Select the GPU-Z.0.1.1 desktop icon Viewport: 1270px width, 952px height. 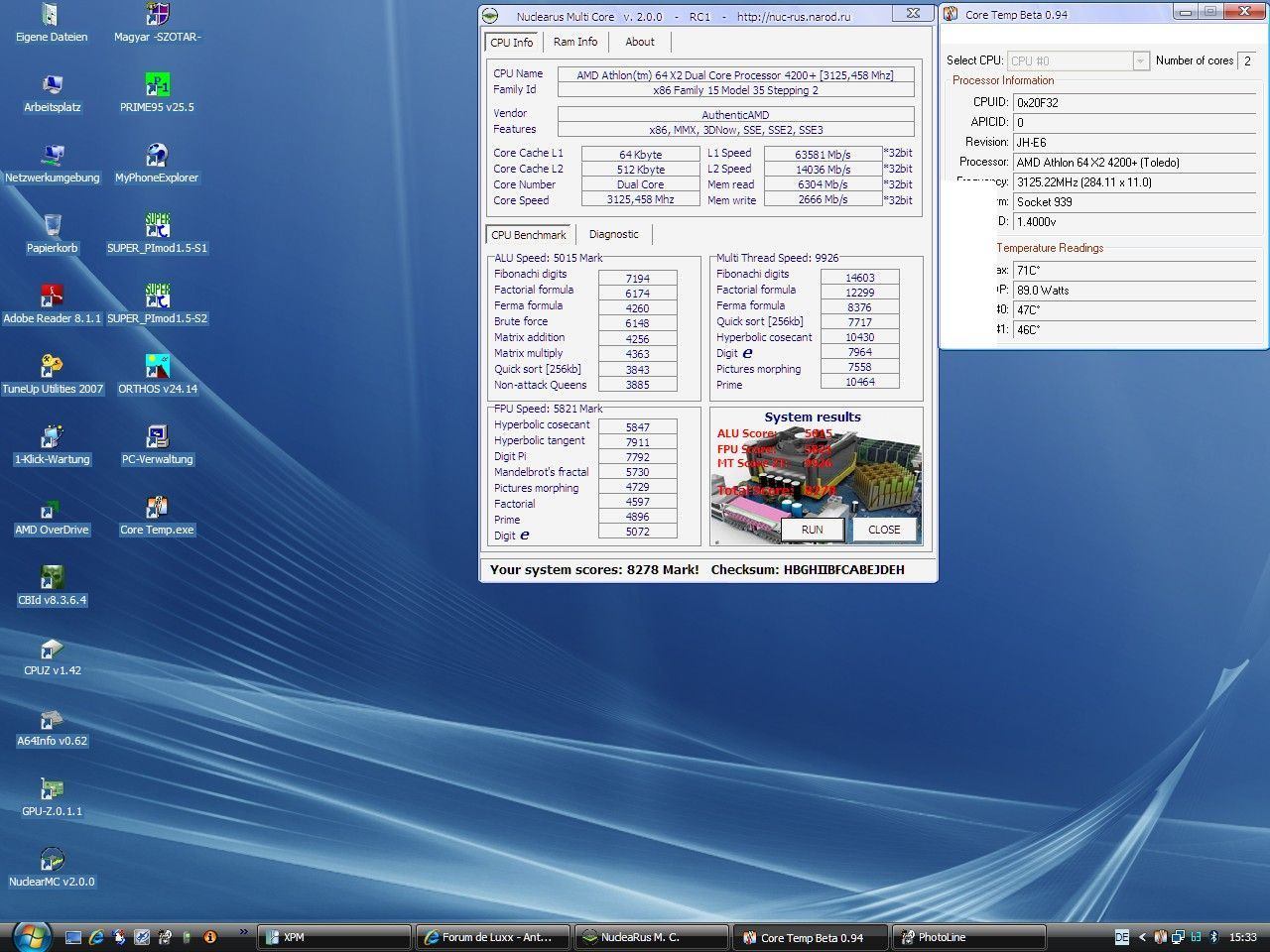52,798
